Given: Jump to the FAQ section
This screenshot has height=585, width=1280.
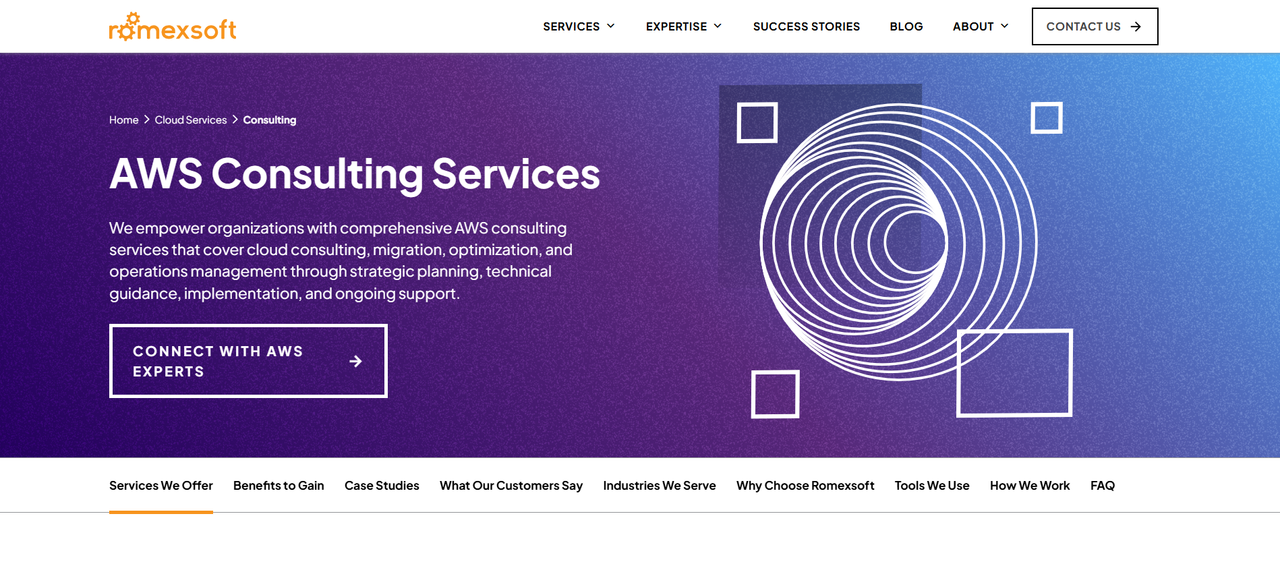Looking at the screenshot, I should [x=1103, y=486].
